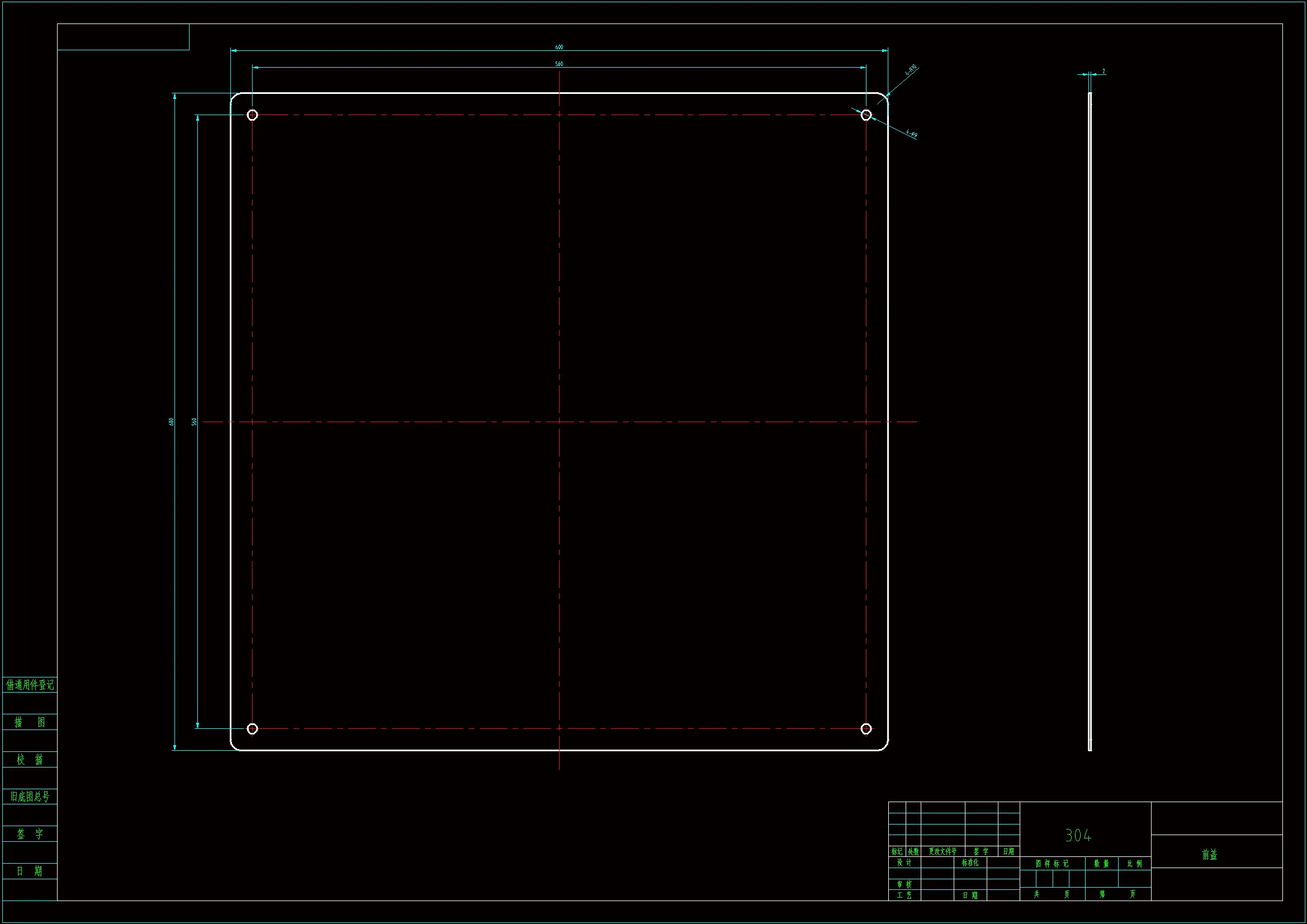Click the bottom-right mounting hole circle

click(866, 729)
